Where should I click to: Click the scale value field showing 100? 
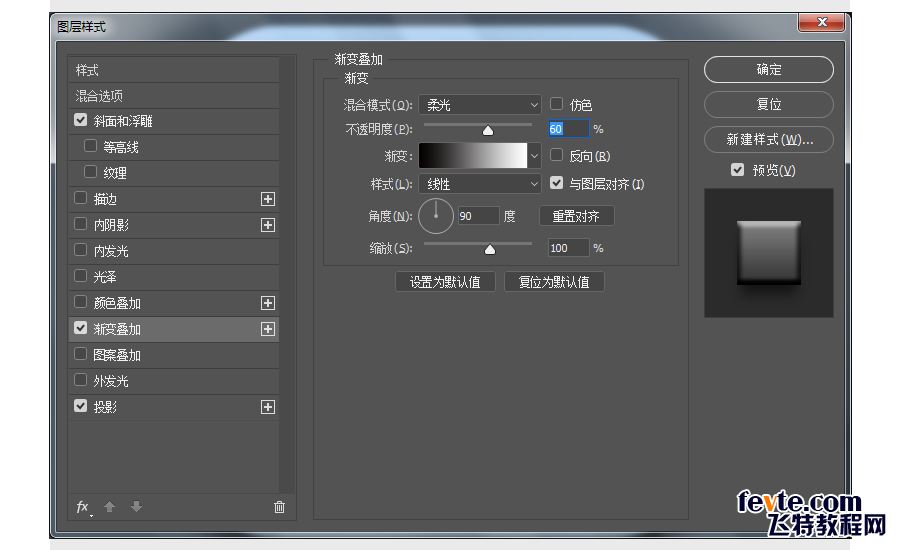coord(568,248)
